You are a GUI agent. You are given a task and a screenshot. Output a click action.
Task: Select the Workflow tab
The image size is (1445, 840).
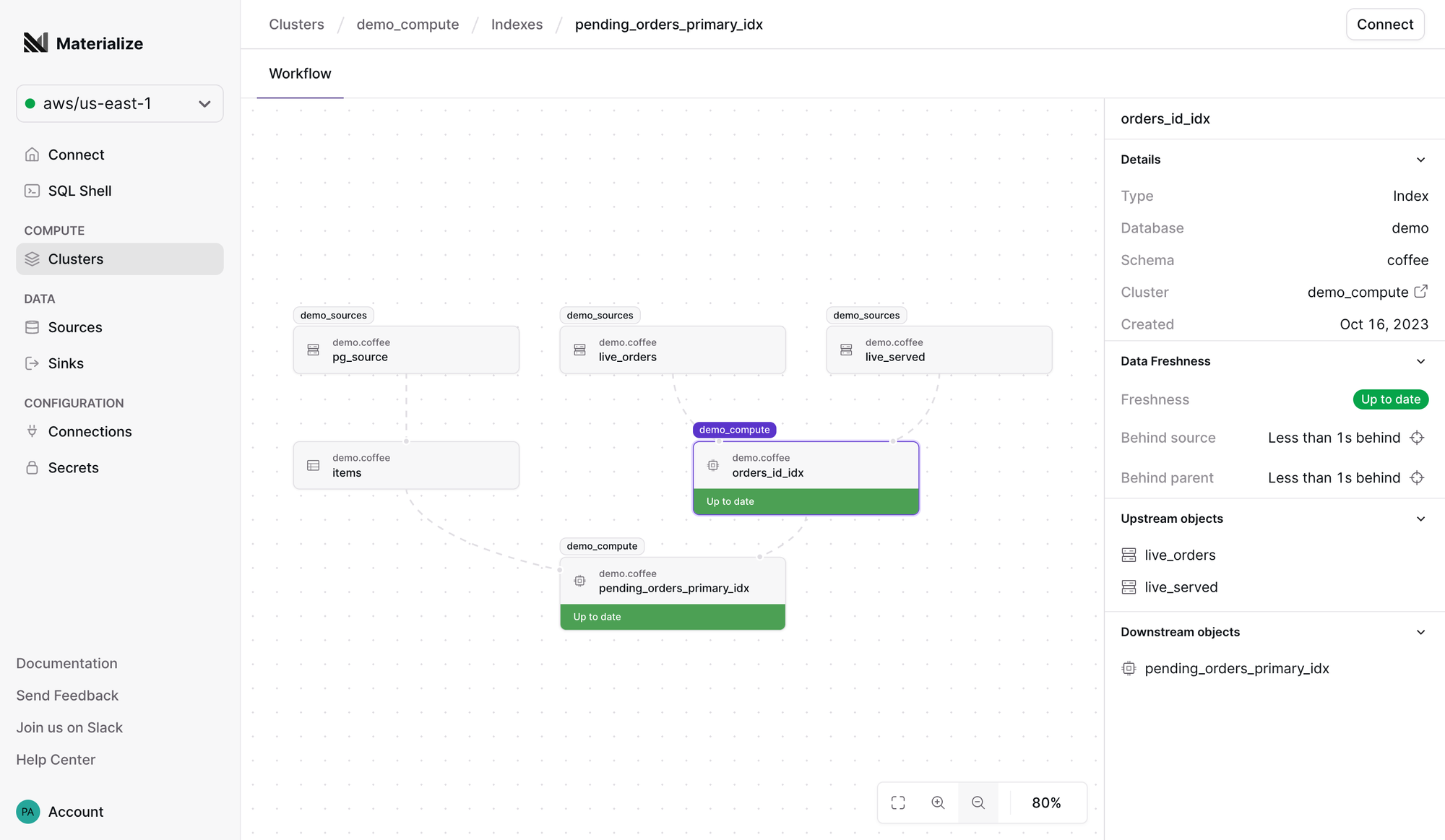click(x=300, y=73)
